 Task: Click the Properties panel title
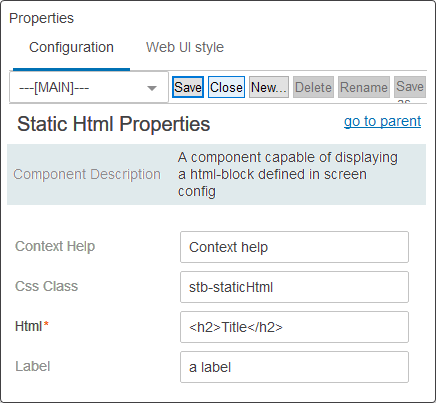(x=41, y=18)
